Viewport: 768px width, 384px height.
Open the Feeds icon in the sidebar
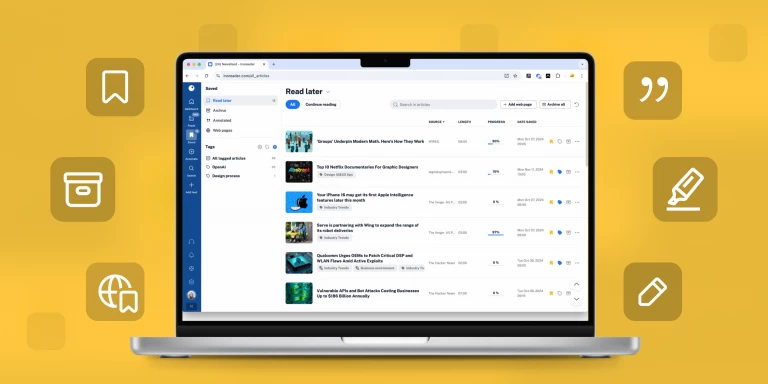pyautogui.click(x=192, y=119)
